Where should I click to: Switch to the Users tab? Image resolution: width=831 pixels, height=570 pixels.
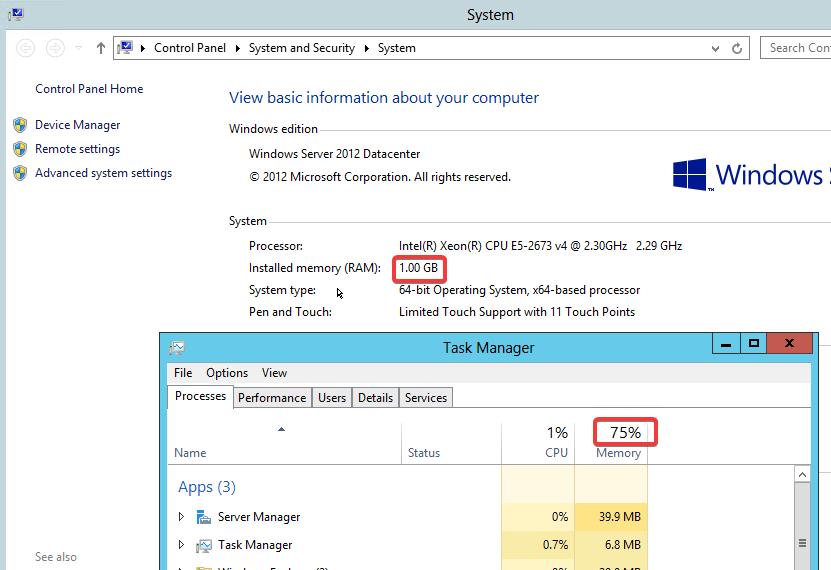[x=332, y=398]
